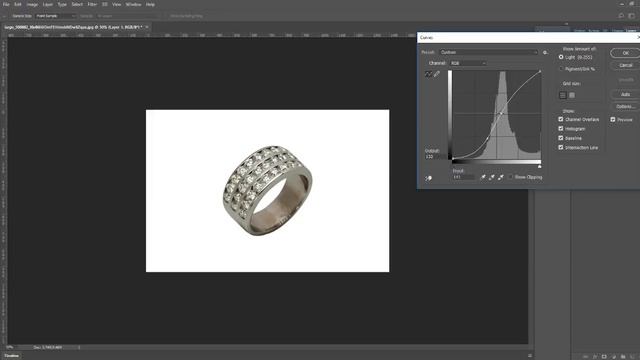640x360 pixels.
Task: Open the Preset dropdown in Curves
Action: coord(489,52)
